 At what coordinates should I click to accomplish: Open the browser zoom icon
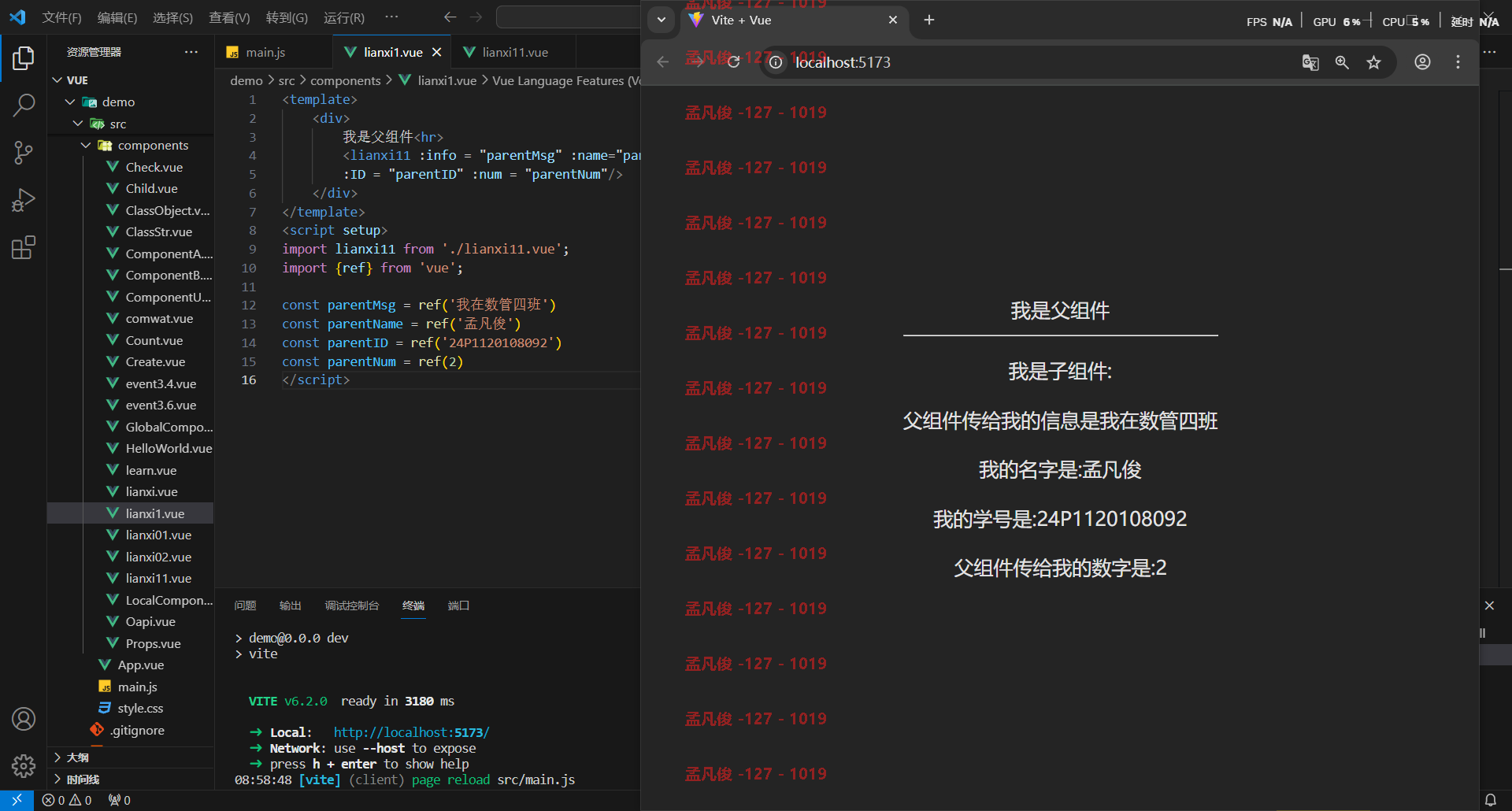click(1342, 62)
